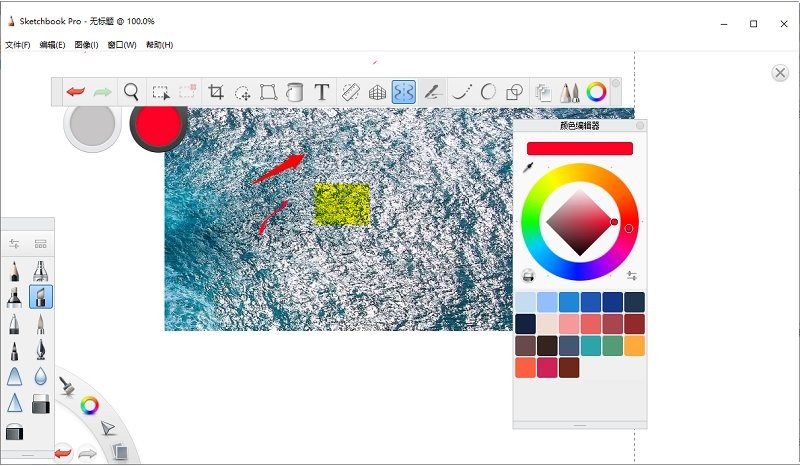800x466 pixels.
Task: Select the highlighted Chisel Tip marker
Action: tap(41, 297)
